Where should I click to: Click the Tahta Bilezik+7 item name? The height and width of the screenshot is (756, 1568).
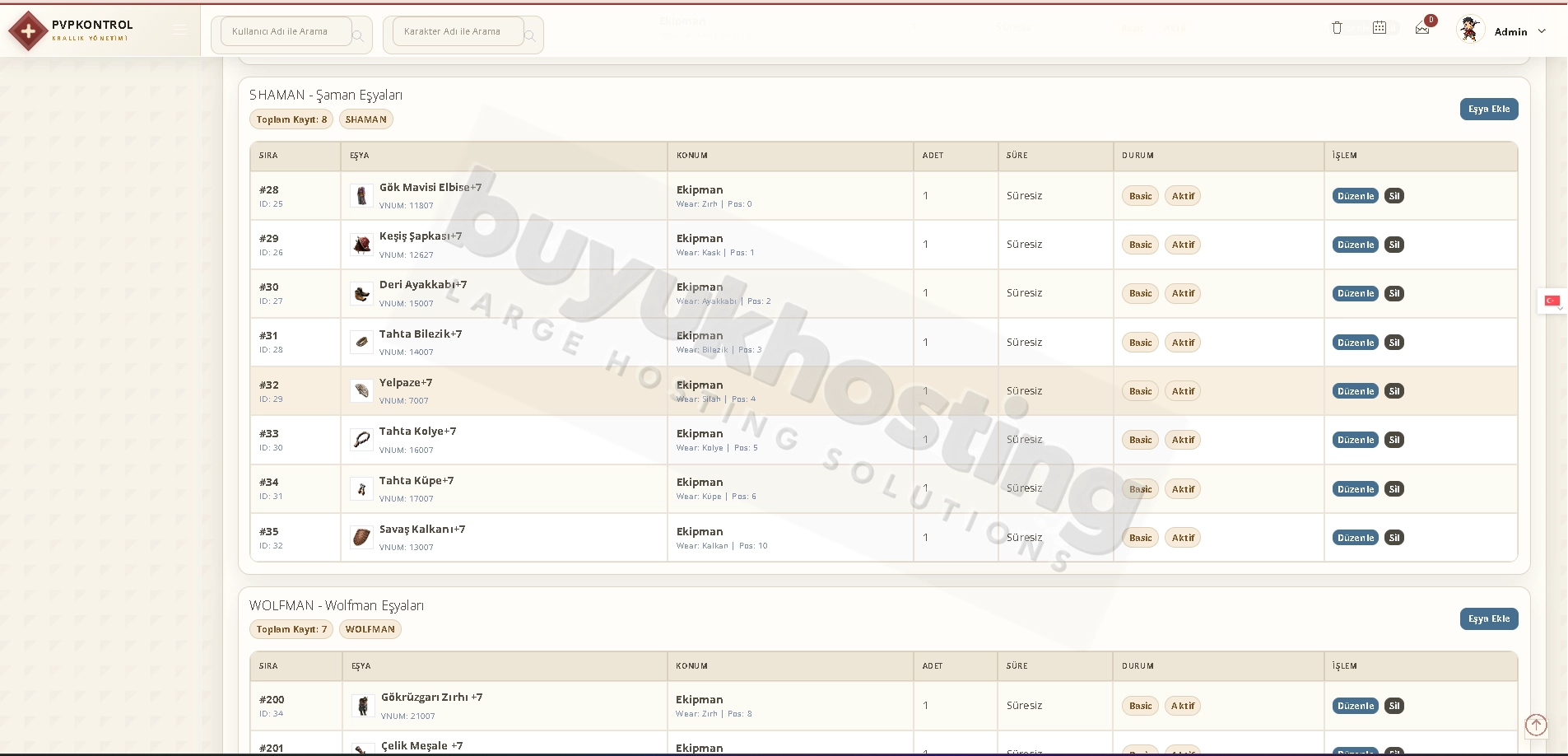coord(421,334)
